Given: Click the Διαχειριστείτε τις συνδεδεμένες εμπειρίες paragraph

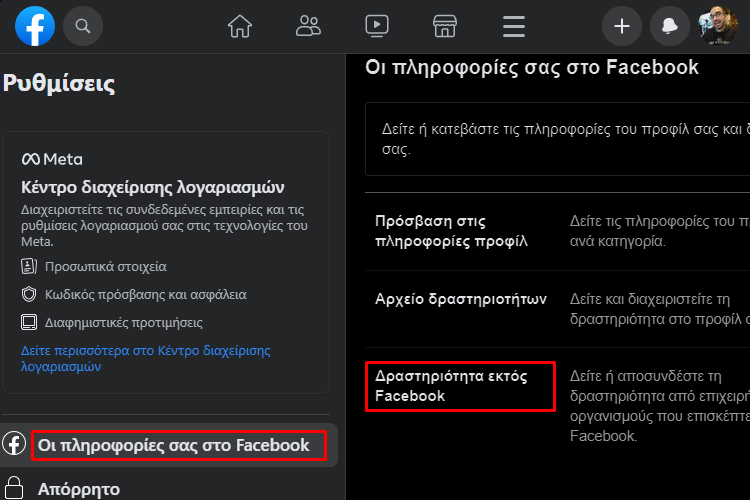Looking at the screenshot, I should [164, 225].
